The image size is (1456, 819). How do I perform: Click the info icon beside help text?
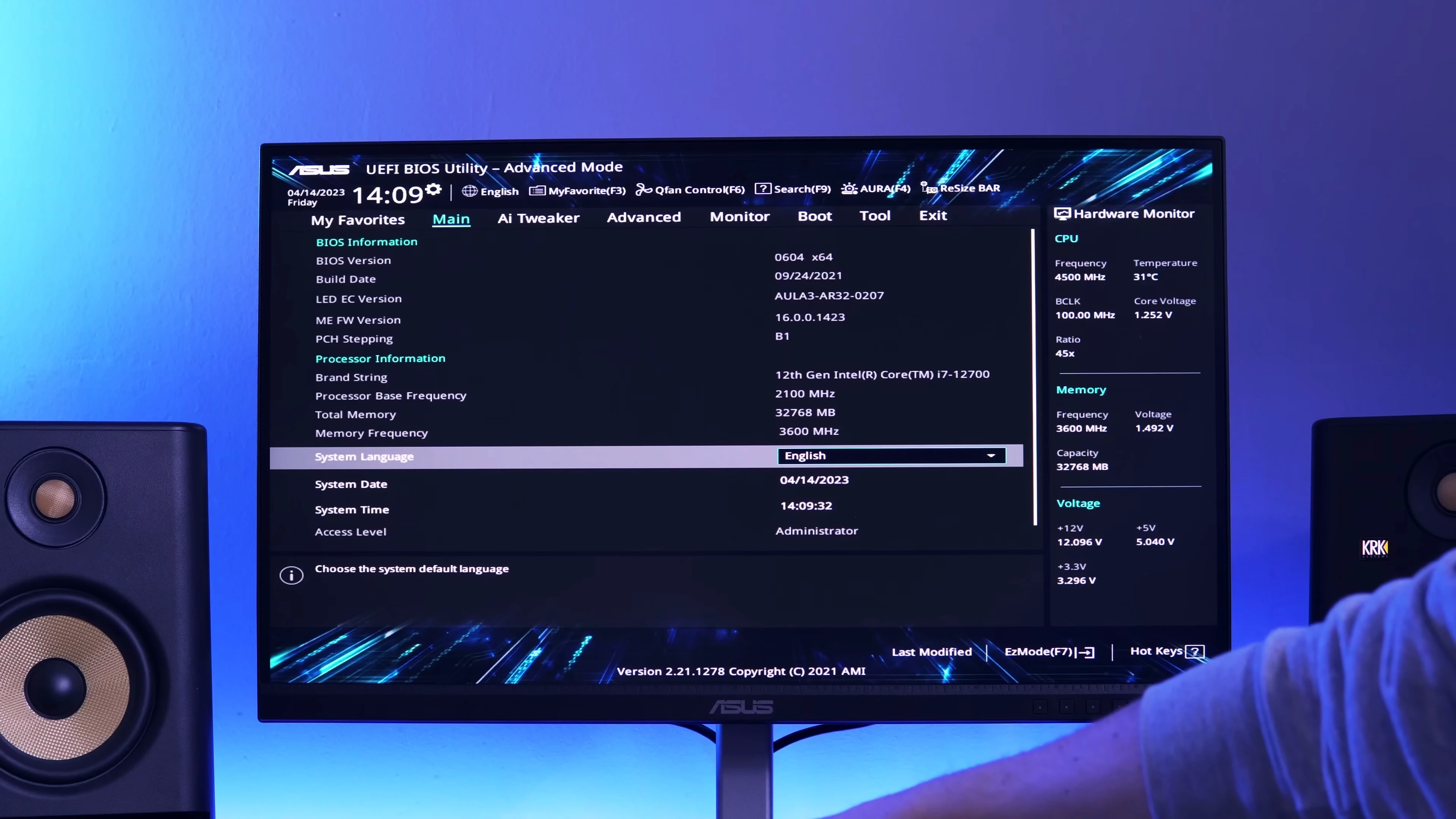click(292, 576)
